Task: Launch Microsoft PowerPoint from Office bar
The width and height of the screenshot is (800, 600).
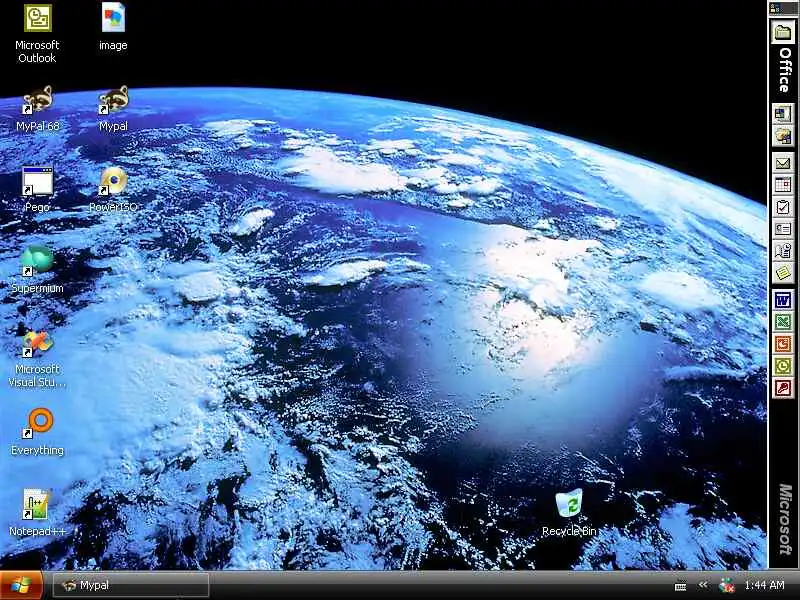Action: (x=783, y=344)
